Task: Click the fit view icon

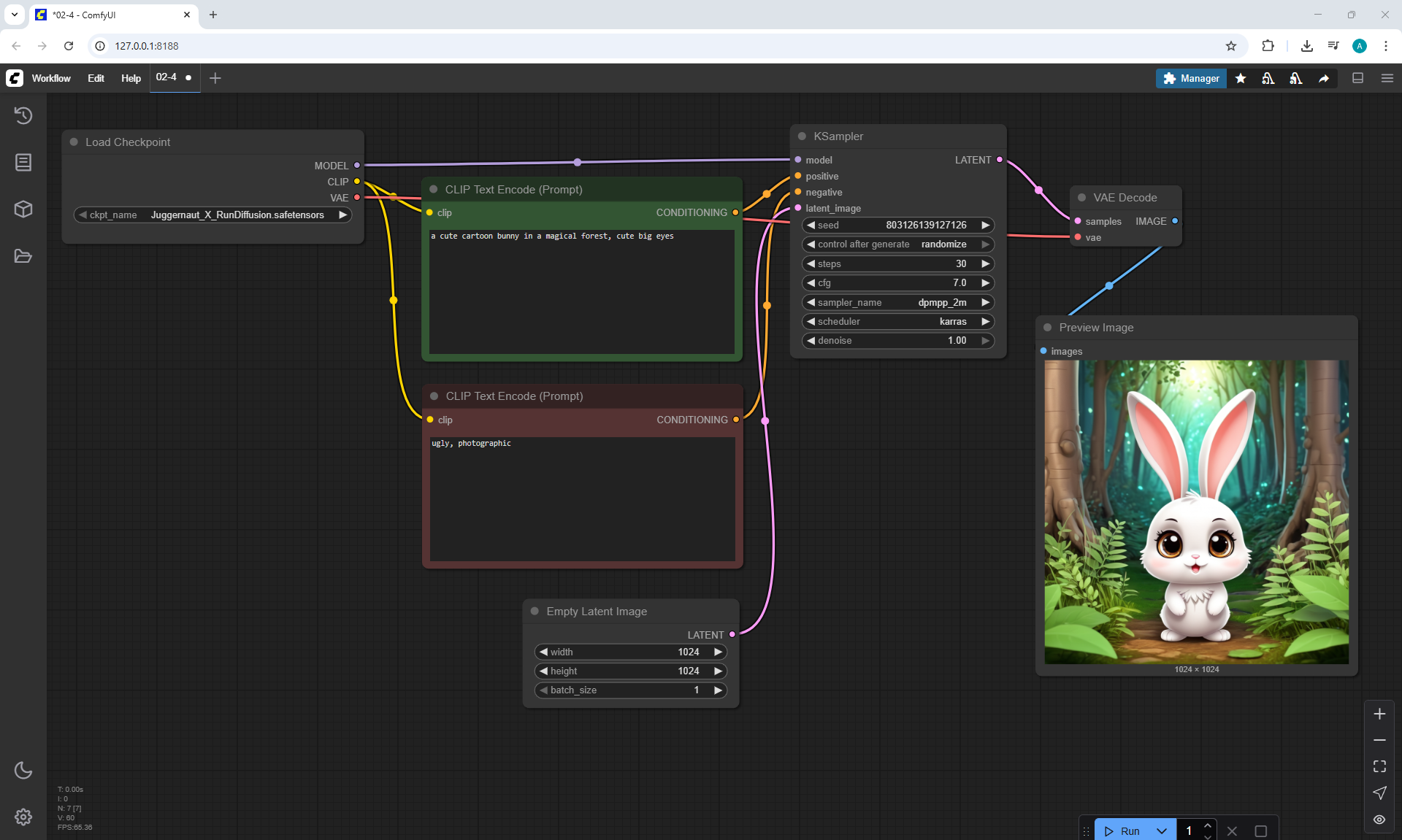Action: pyautogui.click(x=1379, y=766)
